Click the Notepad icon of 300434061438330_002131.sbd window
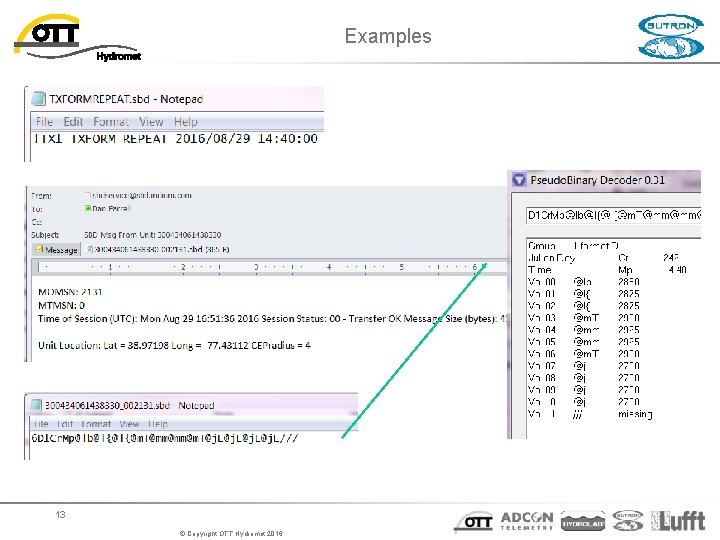Viewport: 720px width, 540px height. [x=36, y=405]
